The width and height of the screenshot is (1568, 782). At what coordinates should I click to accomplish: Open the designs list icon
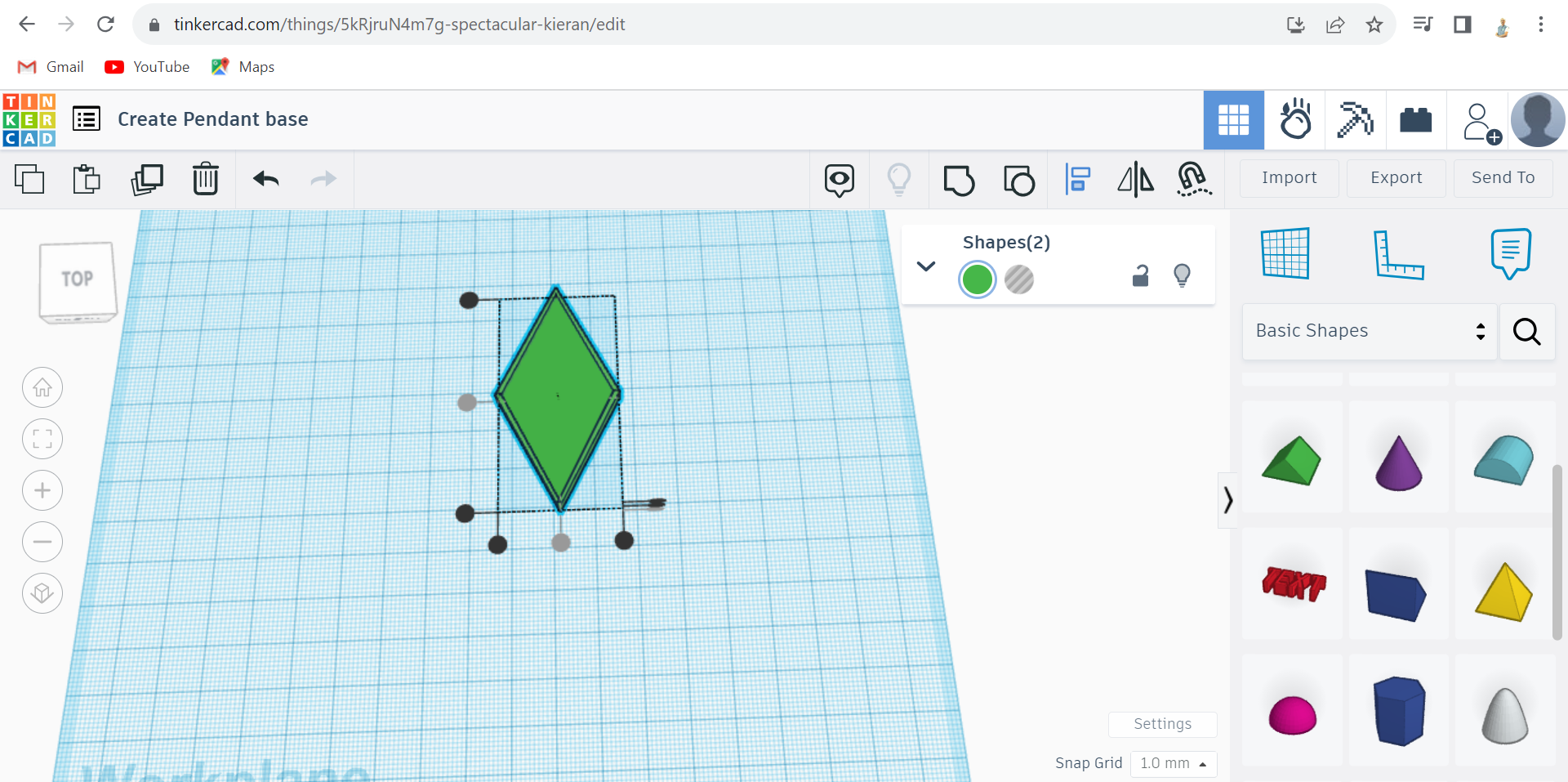87,119
